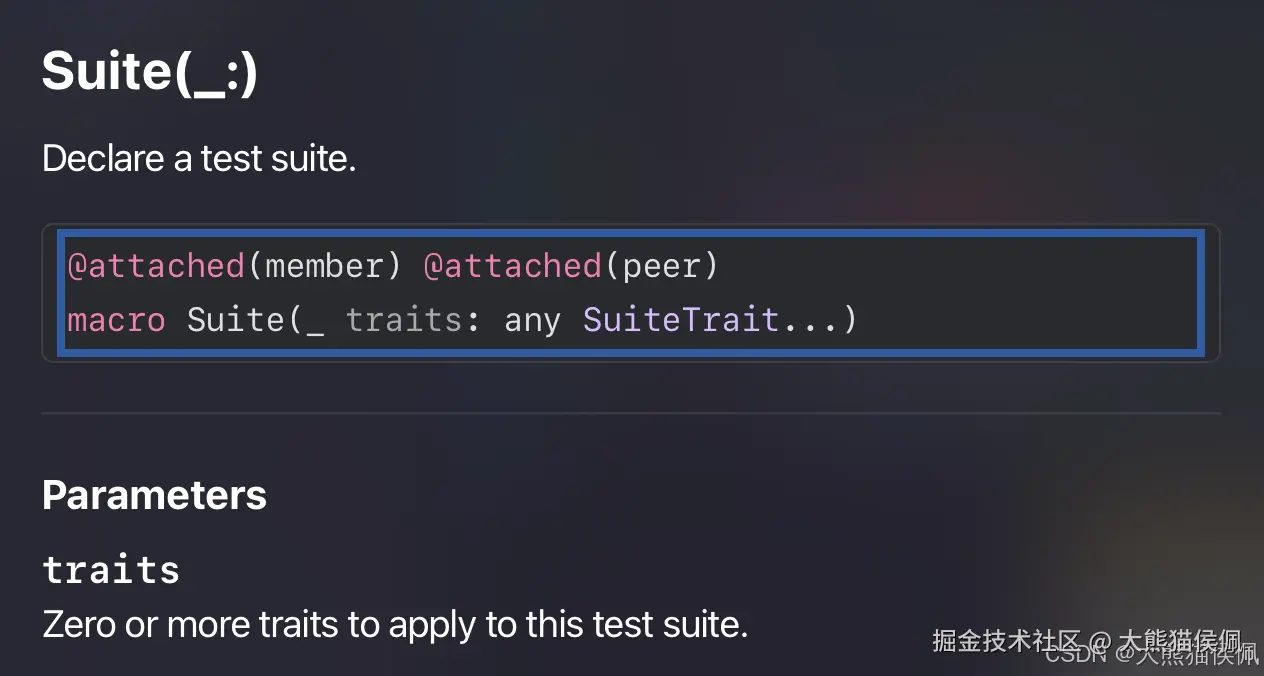1264x676 pixels.
Task: Select the "Declare a test suite." summary text
Action: (199, 158)
